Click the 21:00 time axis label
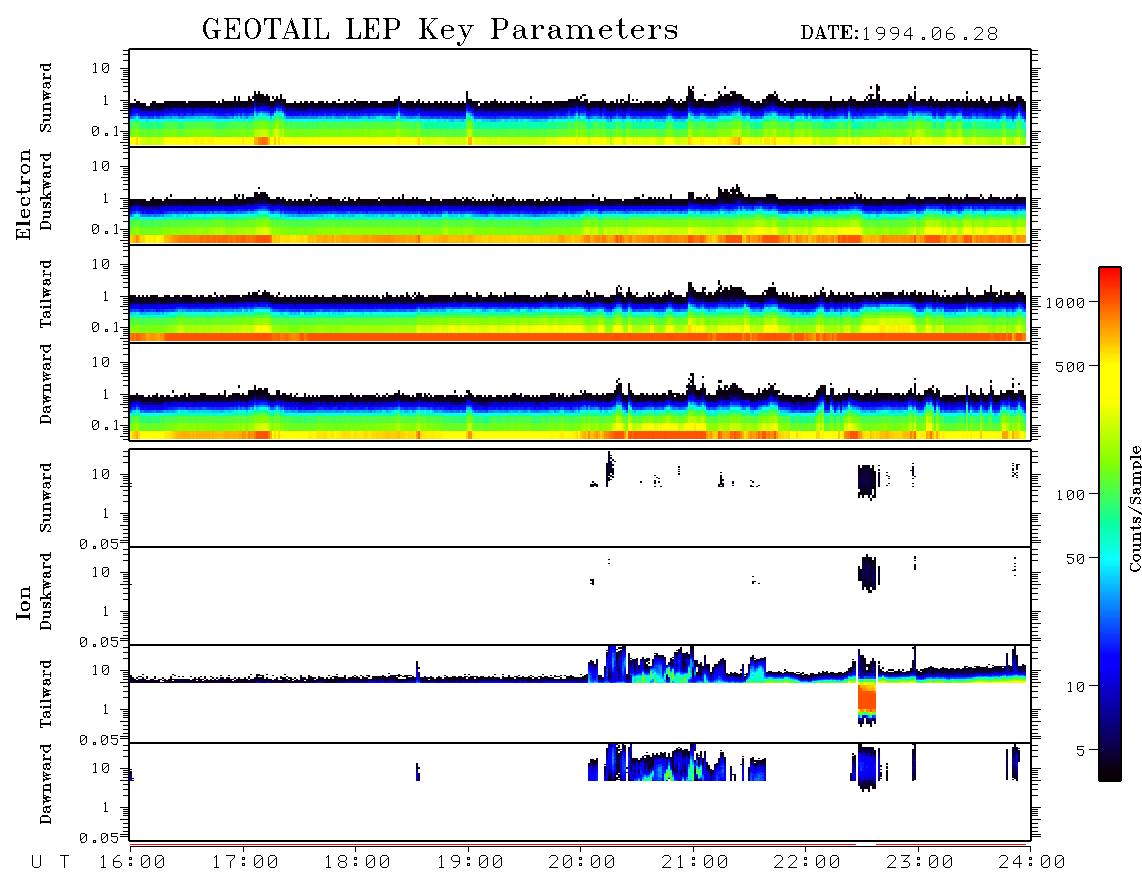This screenshot has height=880, width=1142. 694,862
